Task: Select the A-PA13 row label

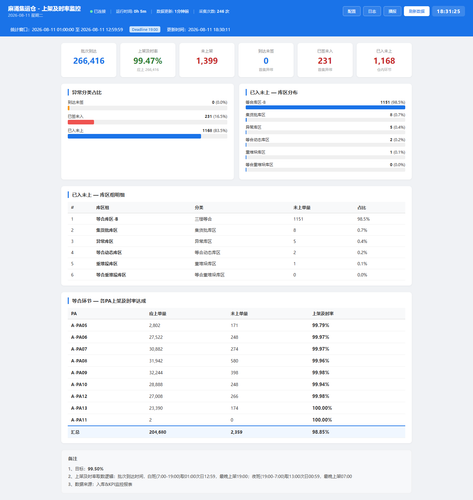Action: tap(79, 408)
